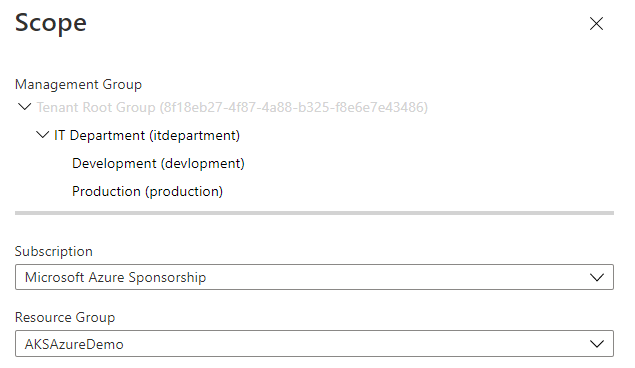635x368 pixels.
Task: Click Microsoft Azure Sponsorship selected value
Action: pyautogui.click(x=115, y=277)
